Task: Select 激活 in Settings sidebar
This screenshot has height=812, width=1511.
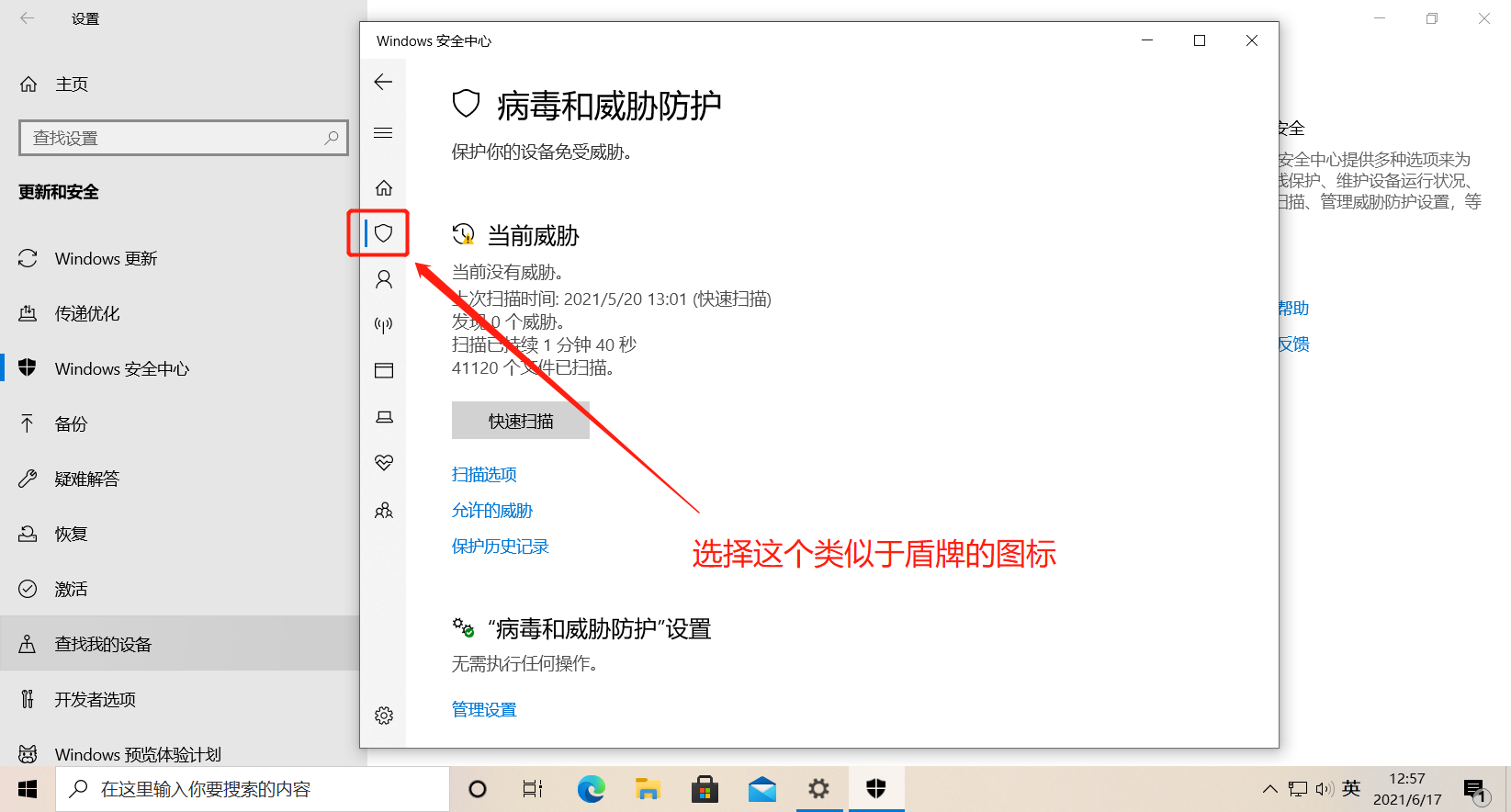Action: tap(179, 590)
